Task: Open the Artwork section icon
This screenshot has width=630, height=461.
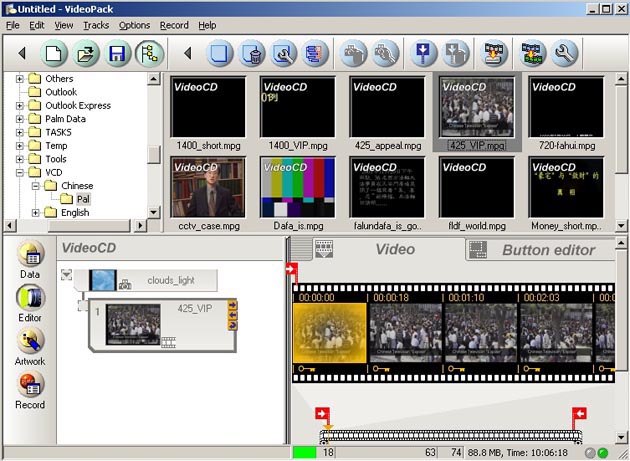Action: point(30,344)
